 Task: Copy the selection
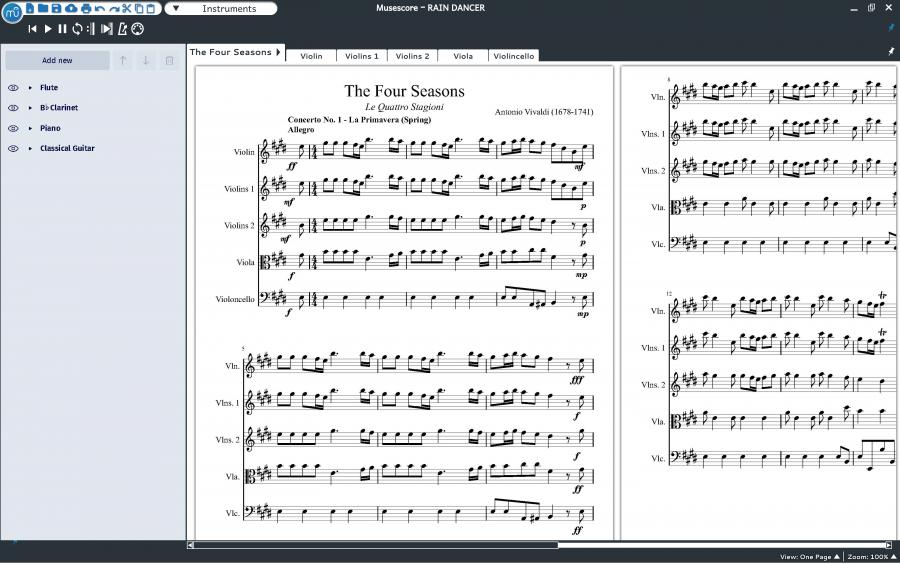pyautogui.click(x=139, y=9)
